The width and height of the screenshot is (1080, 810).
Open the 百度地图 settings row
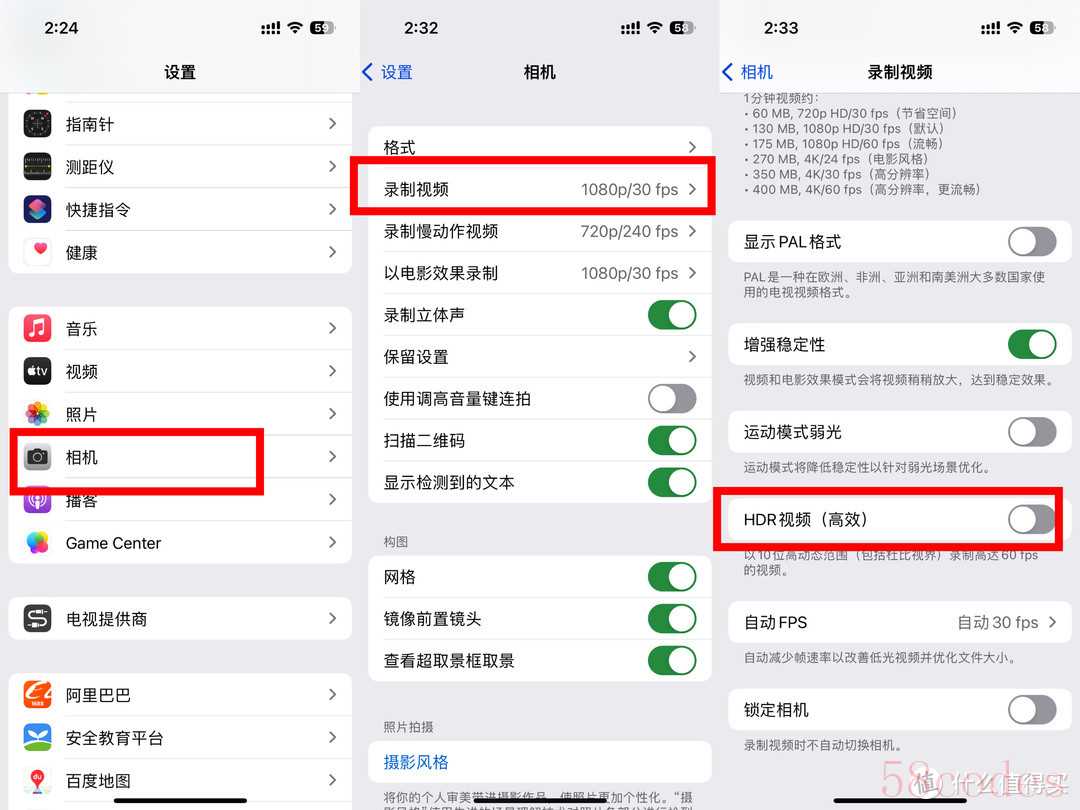point(180,780)
